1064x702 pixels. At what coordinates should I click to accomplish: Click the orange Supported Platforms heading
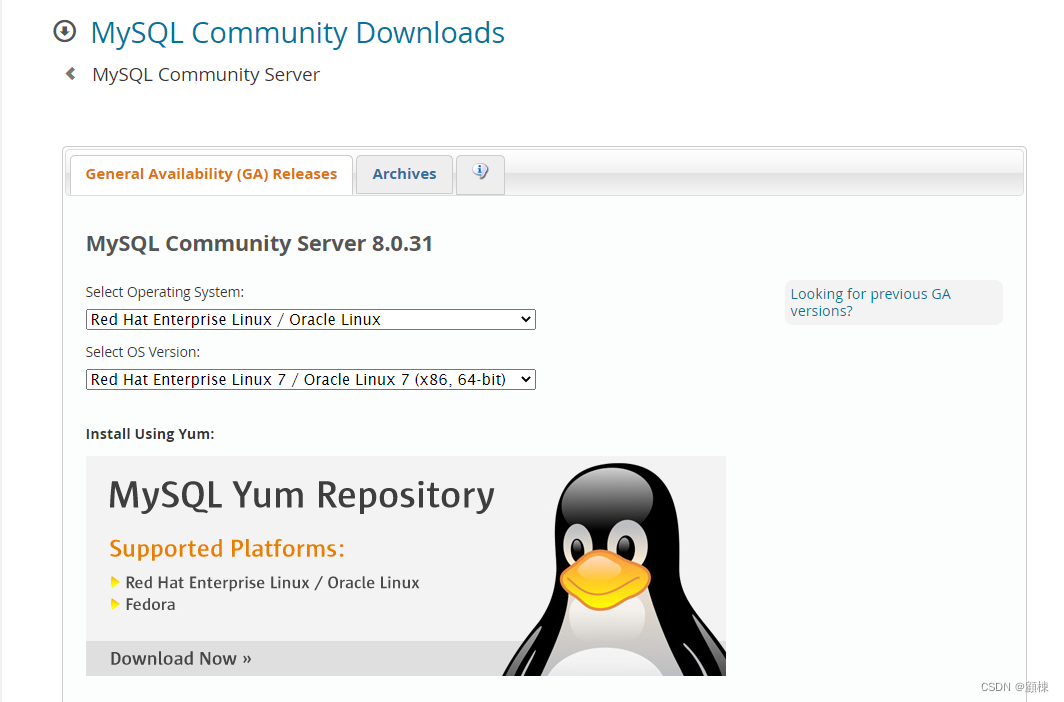pos(226,548)
